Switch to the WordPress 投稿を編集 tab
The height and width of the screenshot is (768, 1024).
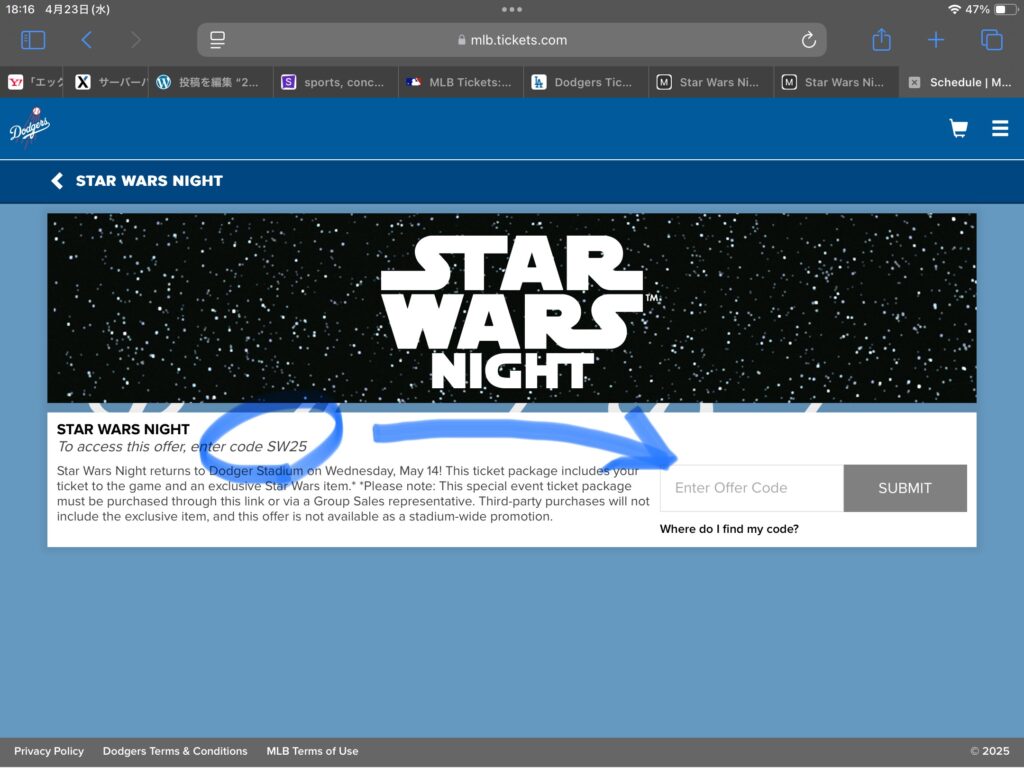point(211,82)
